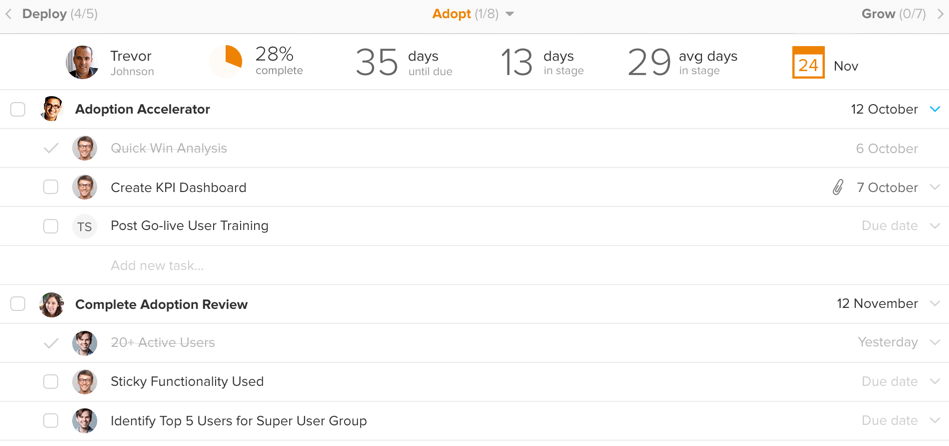The image size is (949, 446).
Task: Check the Adoption Accelerator checkbox
Action: click(x=18, y=109)
